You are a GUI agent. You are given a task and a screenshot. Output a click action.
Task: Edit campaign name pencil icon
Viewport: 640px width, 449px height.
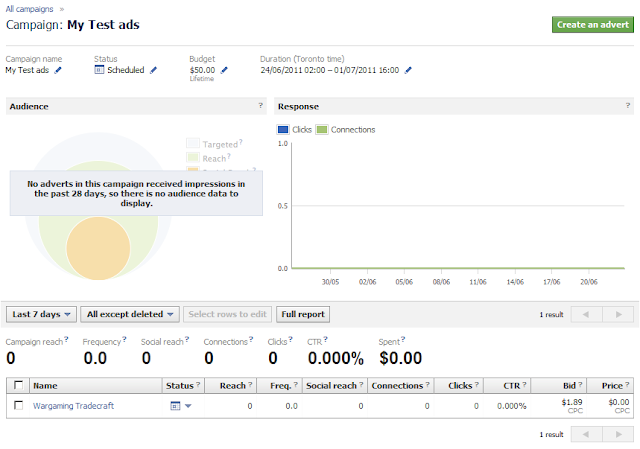click(x=58, y=70)
